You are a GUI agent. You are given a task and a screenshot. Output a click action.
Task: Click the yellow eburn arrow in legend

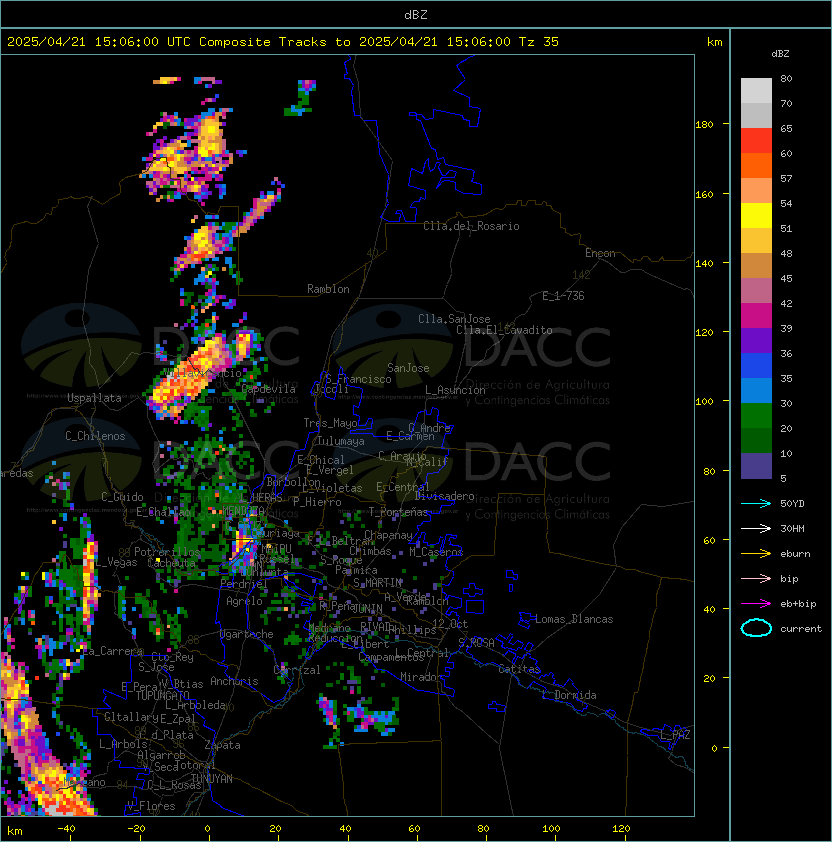[756, 554]
